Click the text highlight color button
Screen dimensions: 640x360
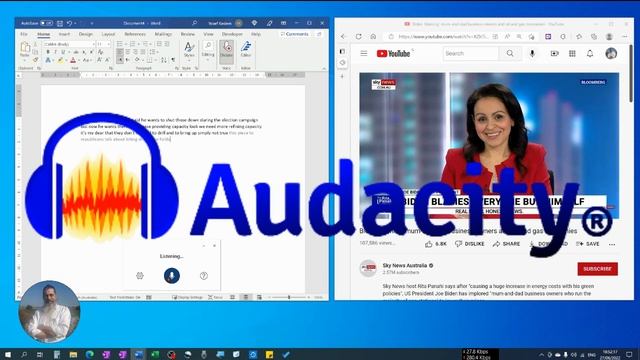pyautogui.click(x=60, y=60)
